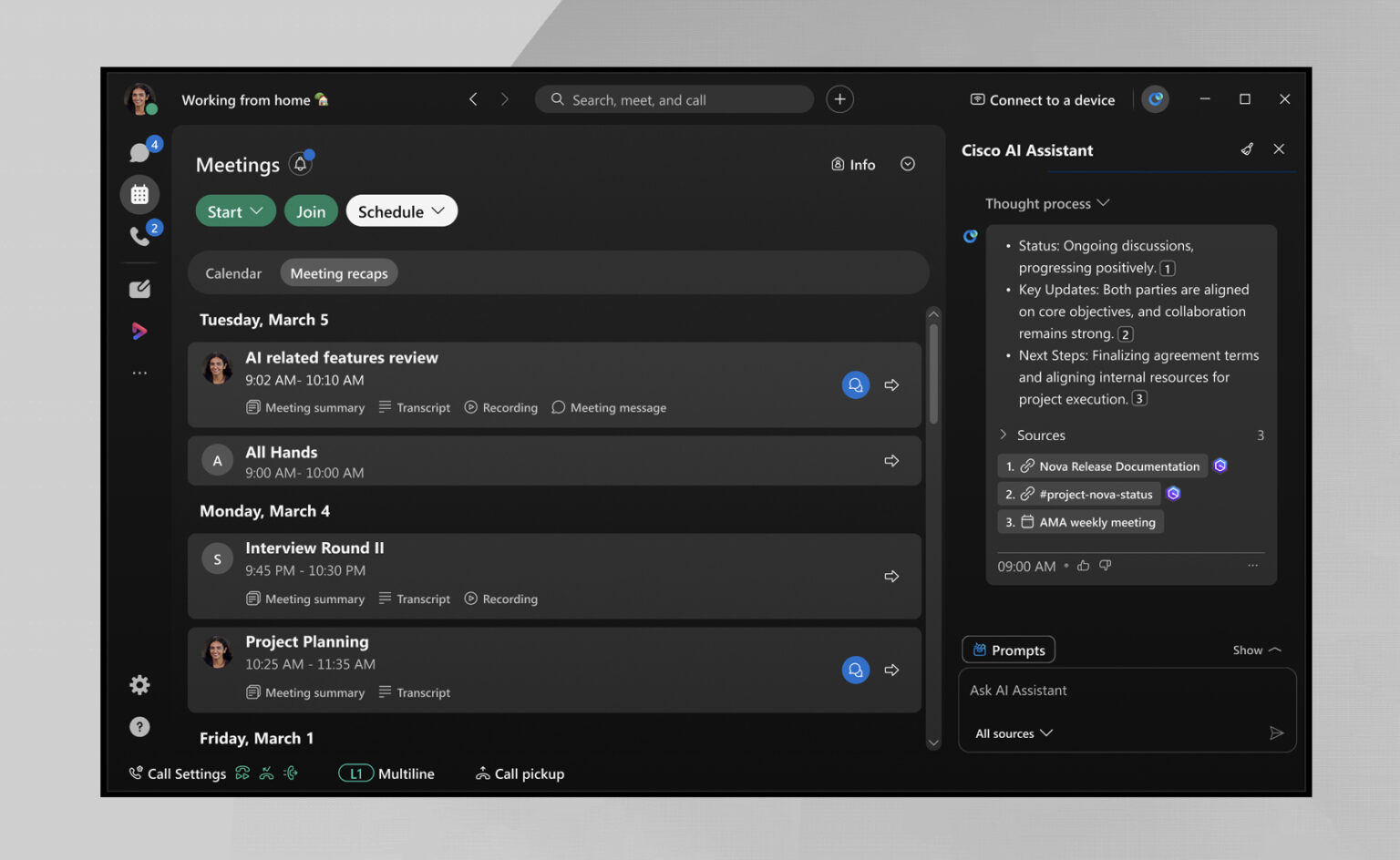This screenshot has height=860, width=1400.
Task: Click the Call pickup icon in status bar
Action: (x=483, y=773)
